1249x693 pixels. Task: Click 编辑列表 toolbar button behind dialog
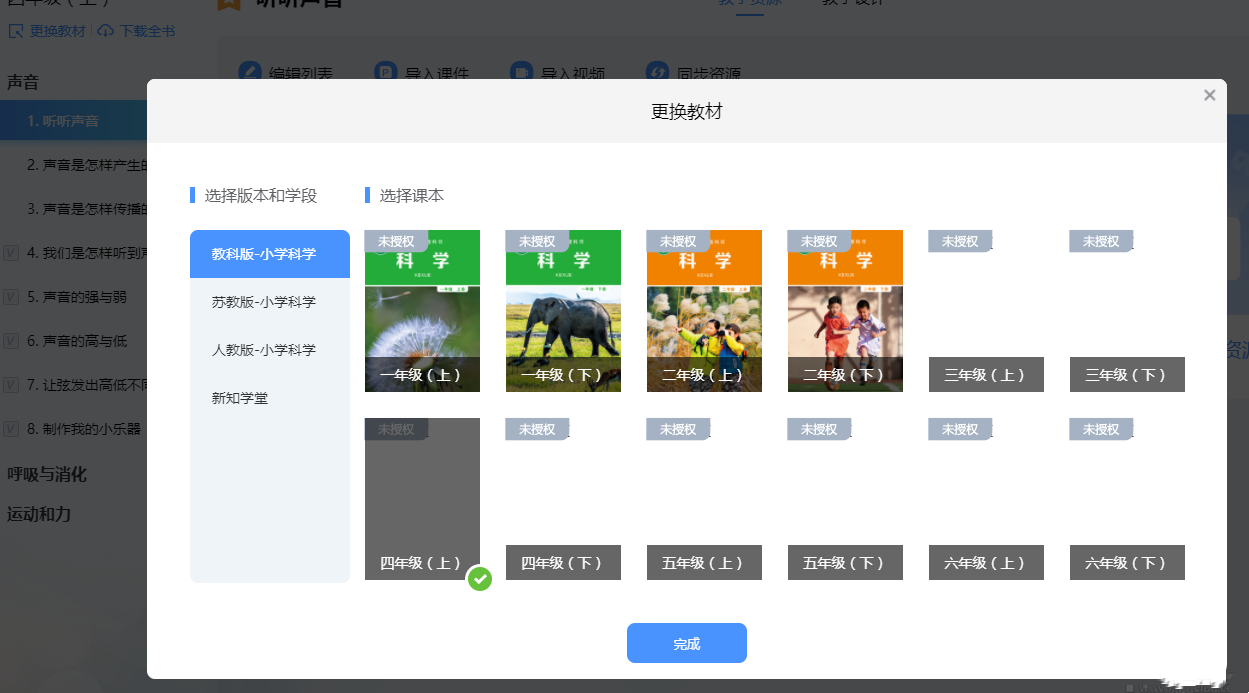pos(286,72)
